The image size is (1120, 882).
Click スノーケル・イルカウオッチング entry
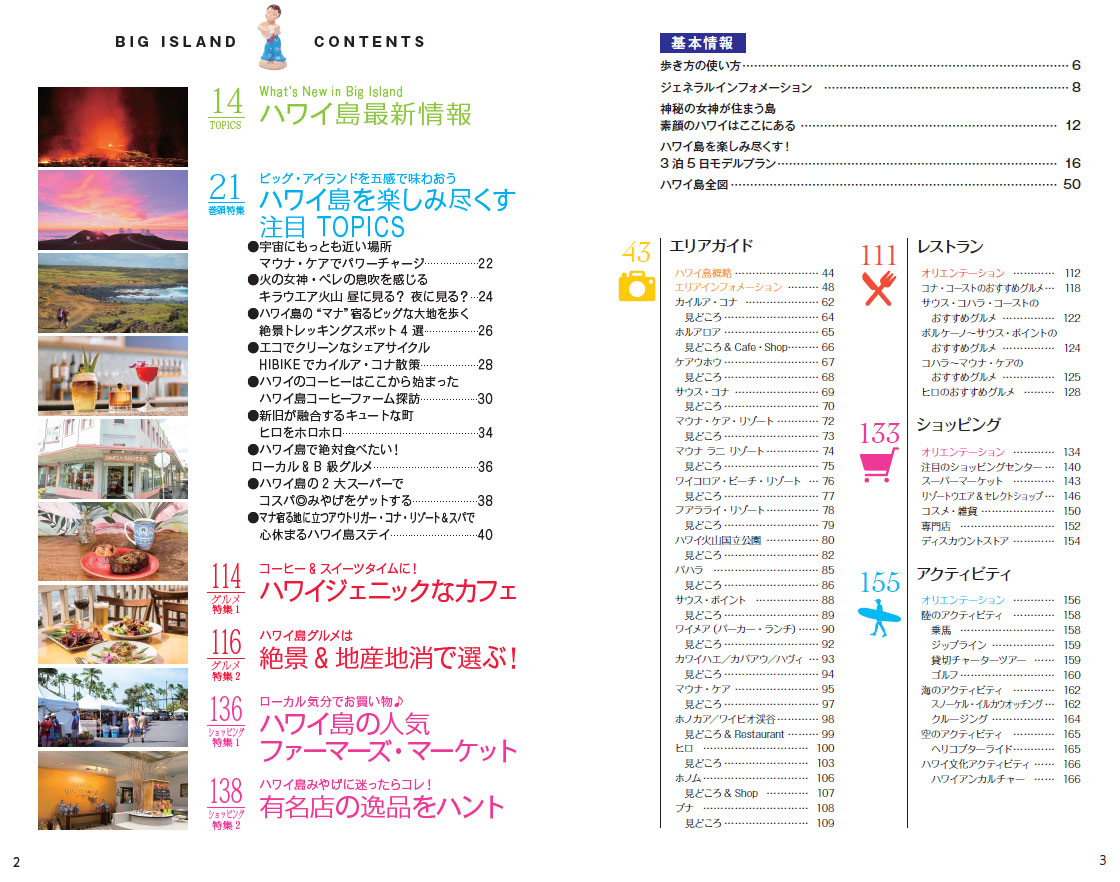click(x=1006, y=704)
